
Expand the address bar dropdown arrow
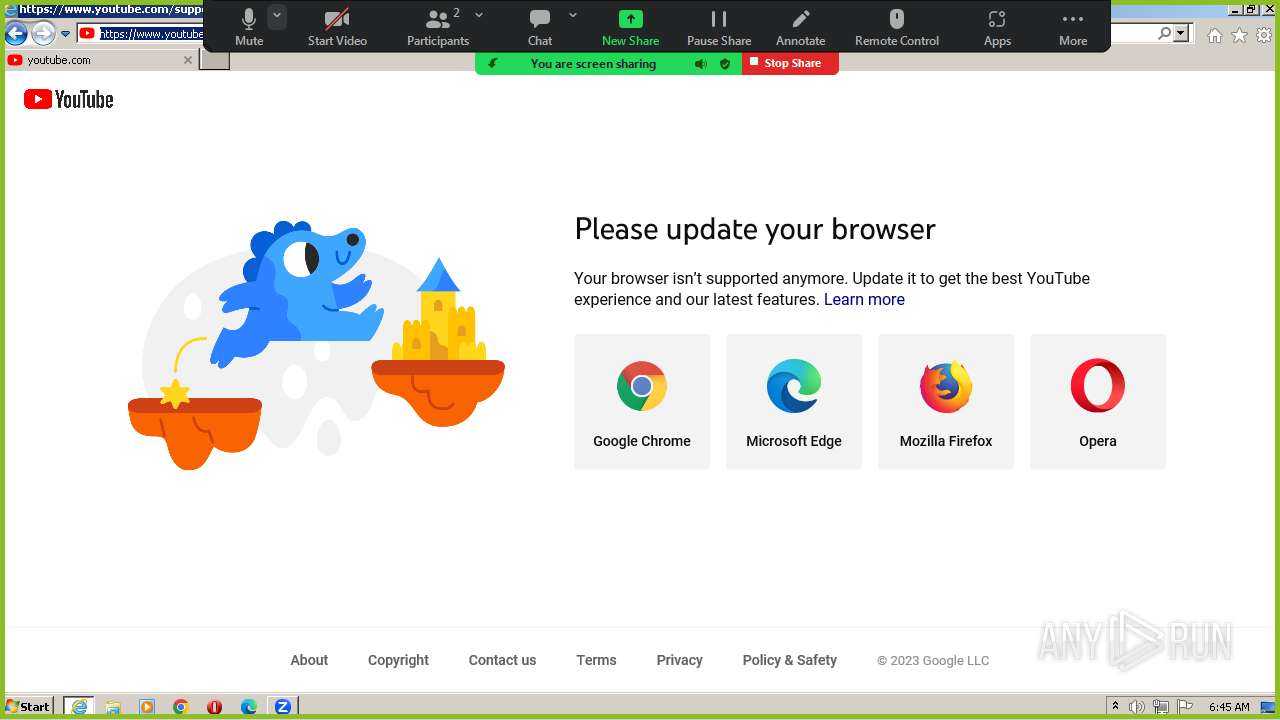[1181, 34]
